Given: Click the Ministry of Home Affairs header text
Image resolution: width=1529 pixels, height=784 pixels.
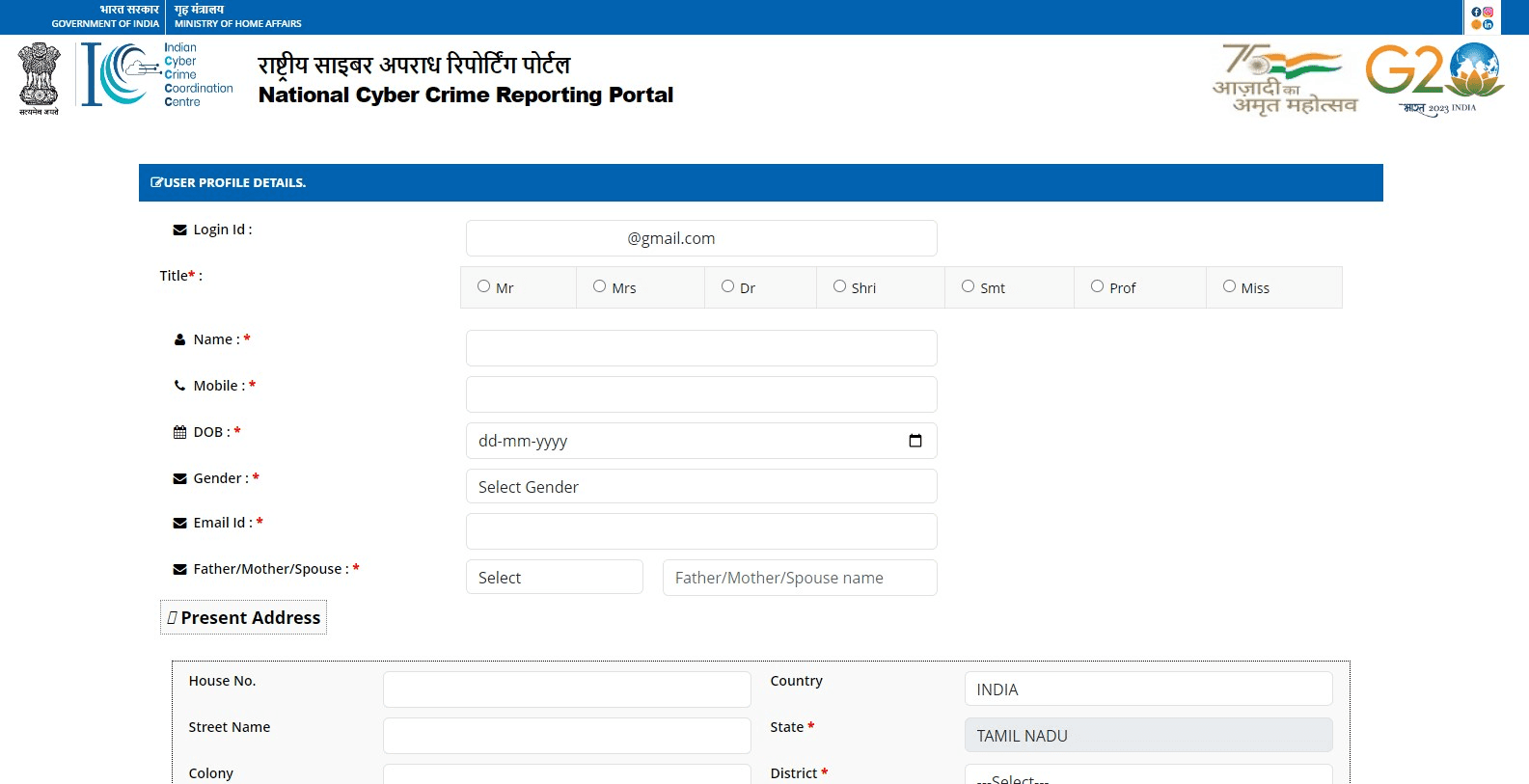Looking at the screenshot, I should pyautogui.click(x=238, y=23).
